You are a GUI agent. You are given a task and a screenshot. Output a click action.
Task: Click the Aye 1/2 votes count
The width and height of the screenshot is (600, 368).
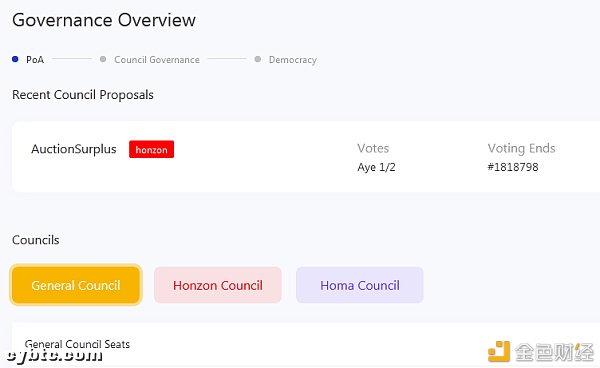click(377, 167)
